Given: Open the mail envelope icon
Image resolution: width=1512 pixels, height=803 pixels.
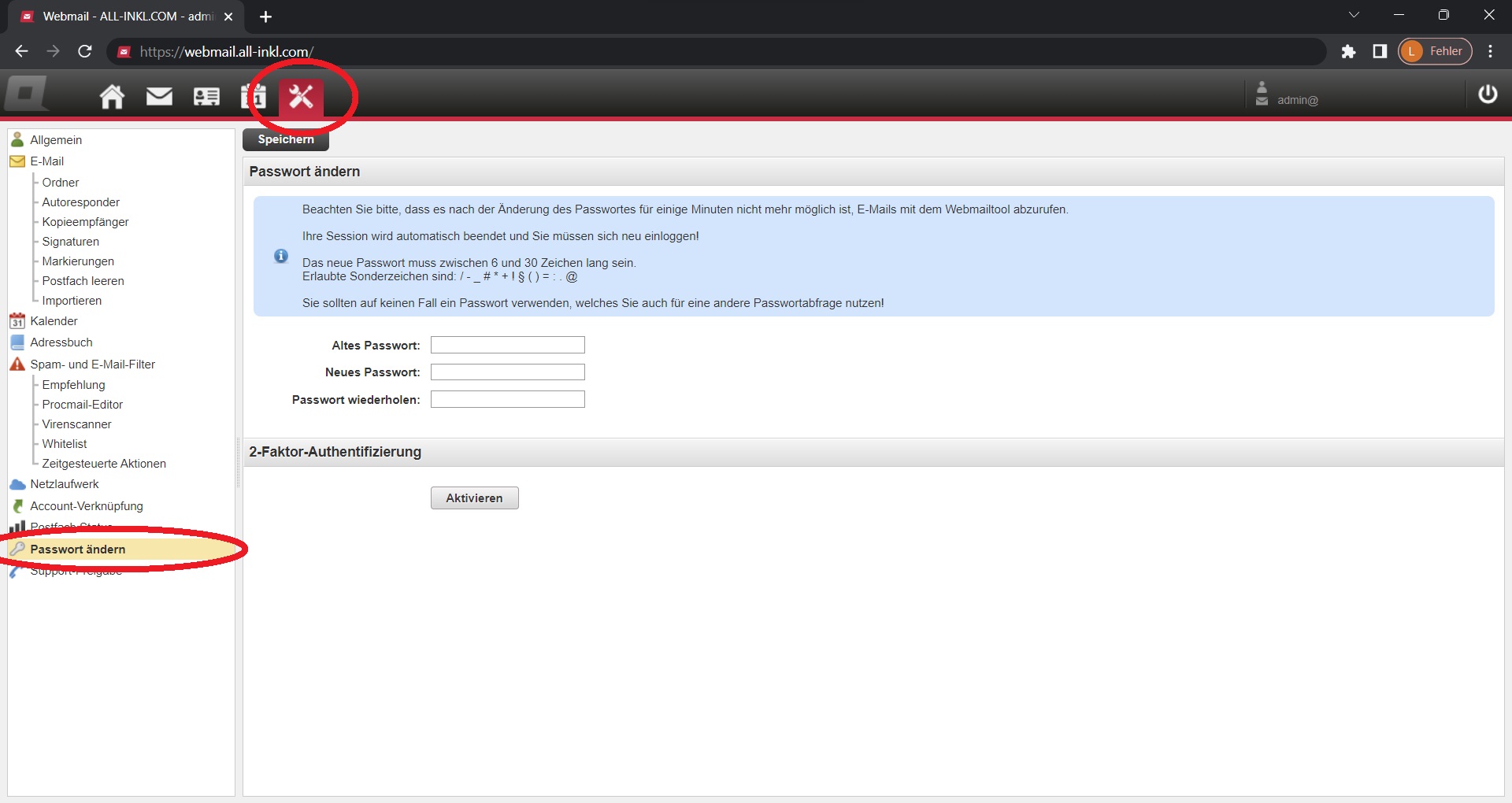Looking at the screenshot, I should (159, 96).
